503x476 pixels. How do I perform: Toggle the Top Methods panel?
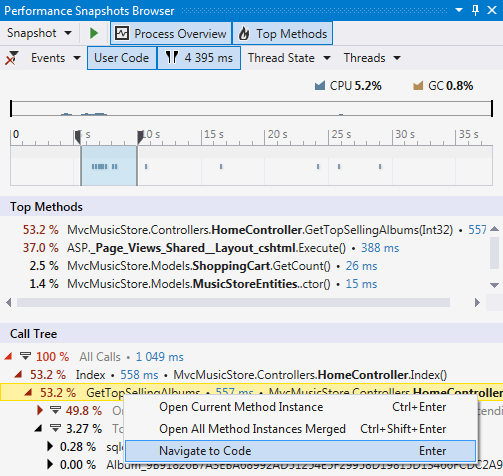(282, 33)
